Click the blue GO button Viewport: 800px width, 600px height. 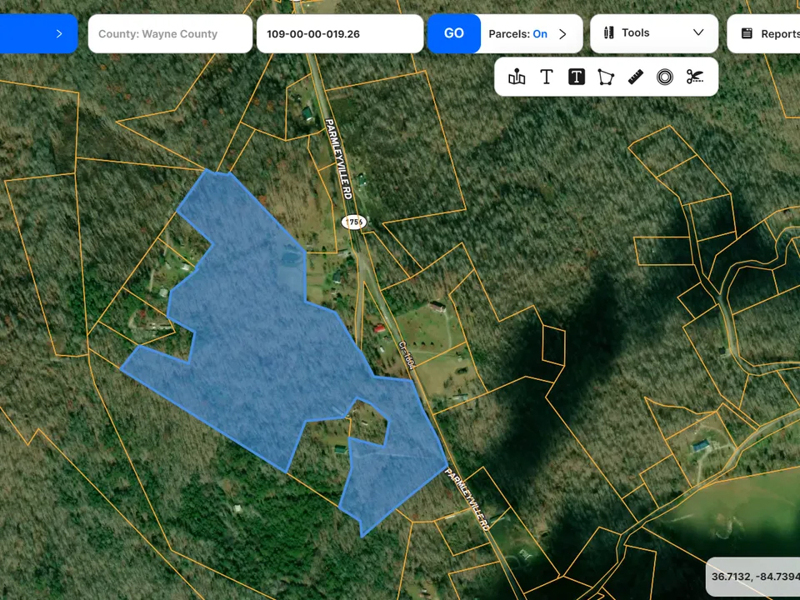tap(454, 34)
